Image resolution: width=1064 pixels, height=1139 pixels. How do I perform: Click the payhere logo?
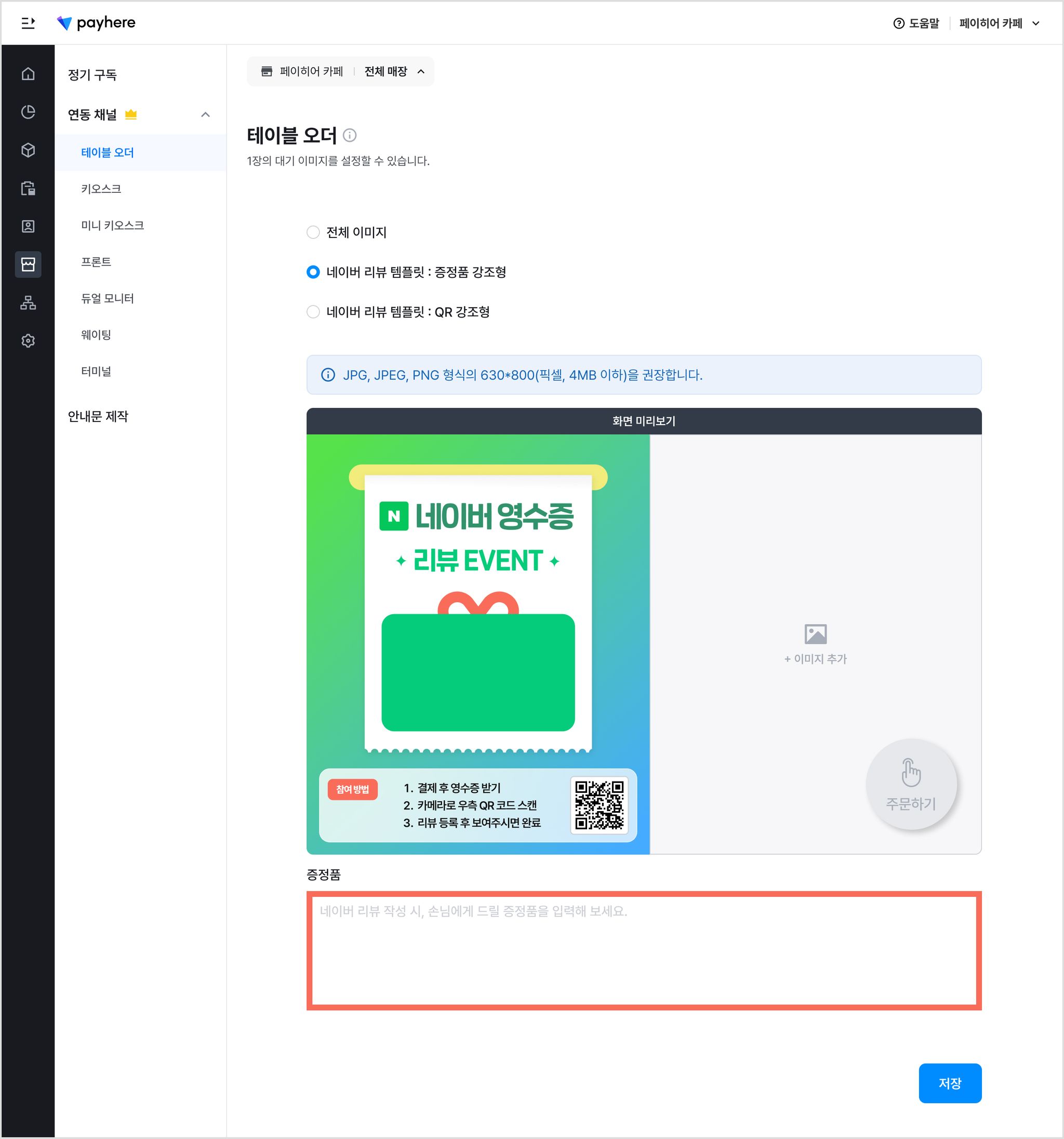[96, 23]
